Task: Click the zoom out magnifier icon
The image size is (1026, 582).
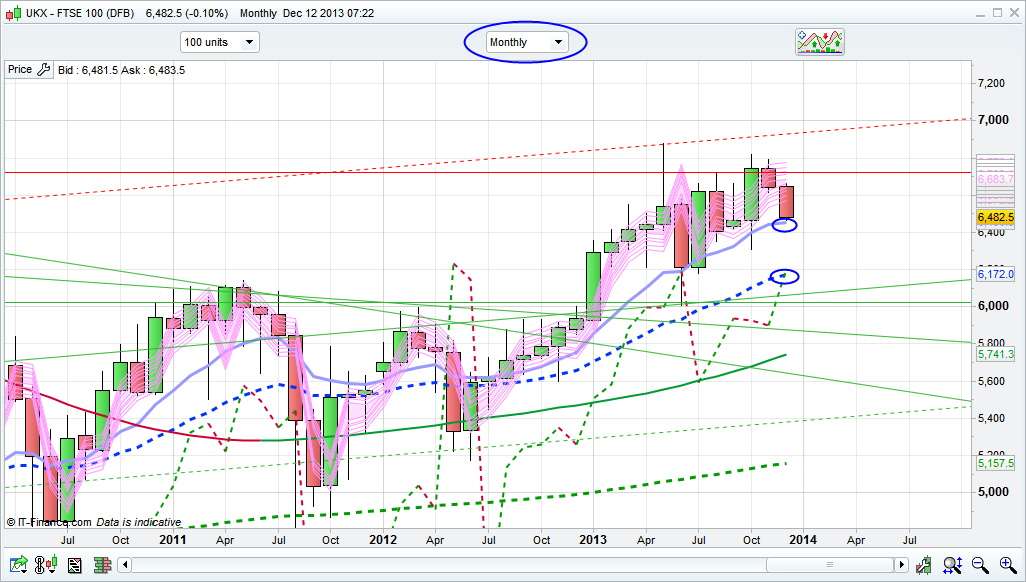Action: (981, 566)
